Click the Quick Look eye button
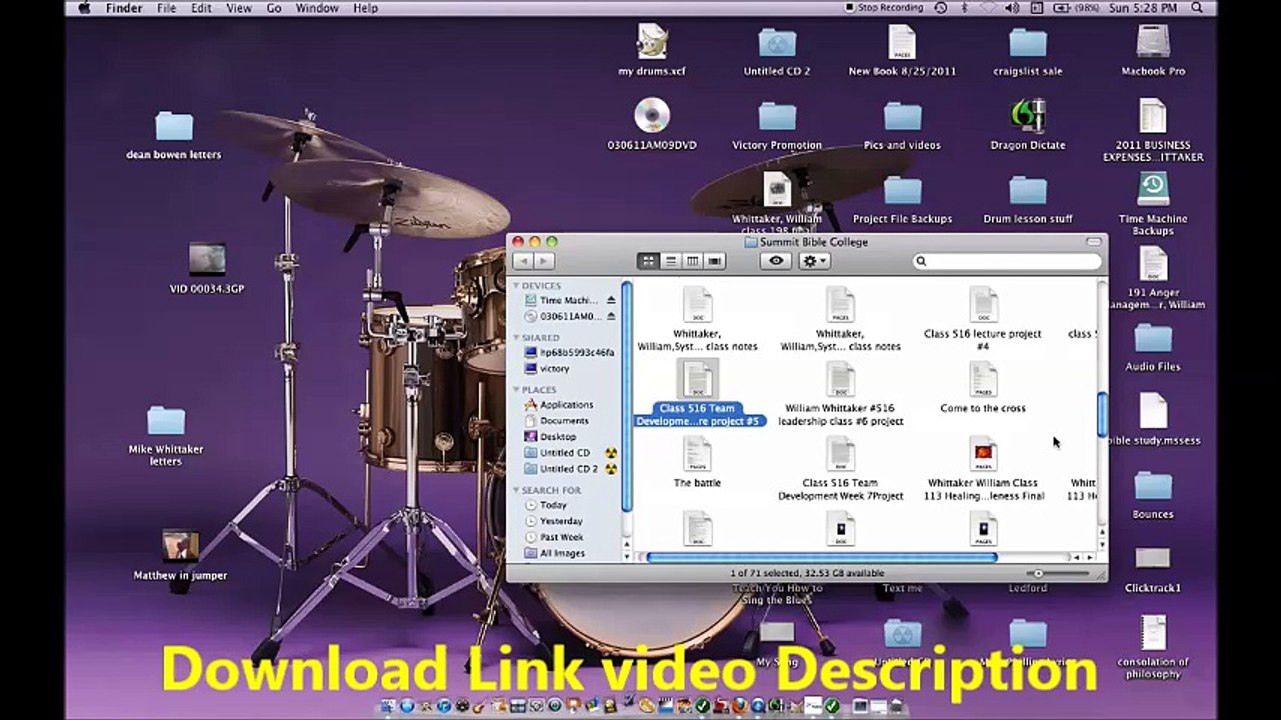This screenshot has width=1281, height=720. [775, 261]
